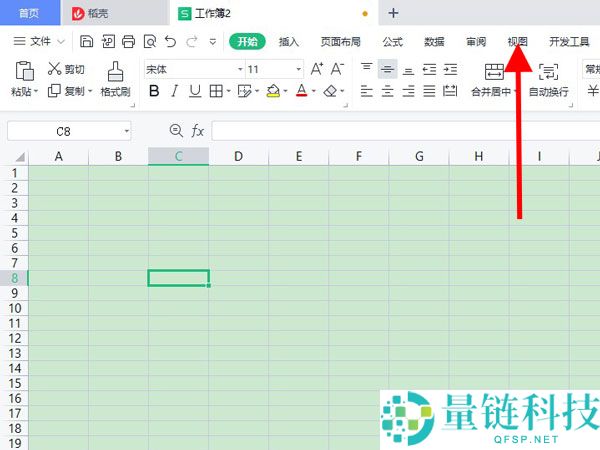Undo the last action

pyautogui.click(x=170, y=41)
